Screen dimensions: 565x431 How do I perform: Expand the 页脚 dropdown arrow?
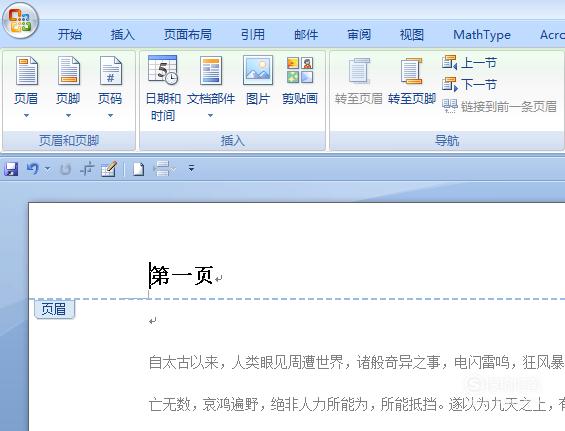click(68, 116)
